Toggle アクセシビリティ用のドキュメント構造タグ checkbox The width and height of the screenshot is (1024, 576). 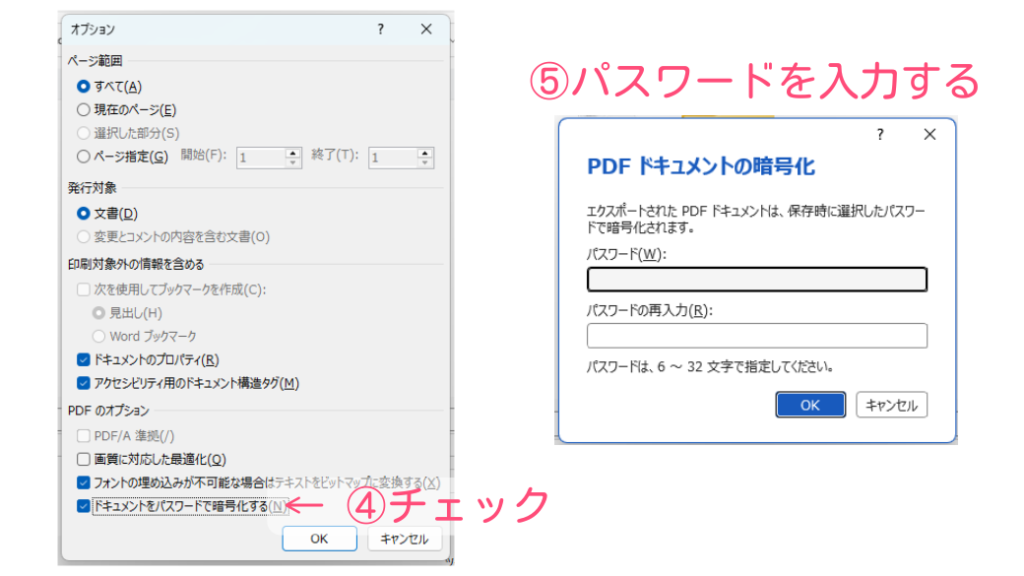84,383
